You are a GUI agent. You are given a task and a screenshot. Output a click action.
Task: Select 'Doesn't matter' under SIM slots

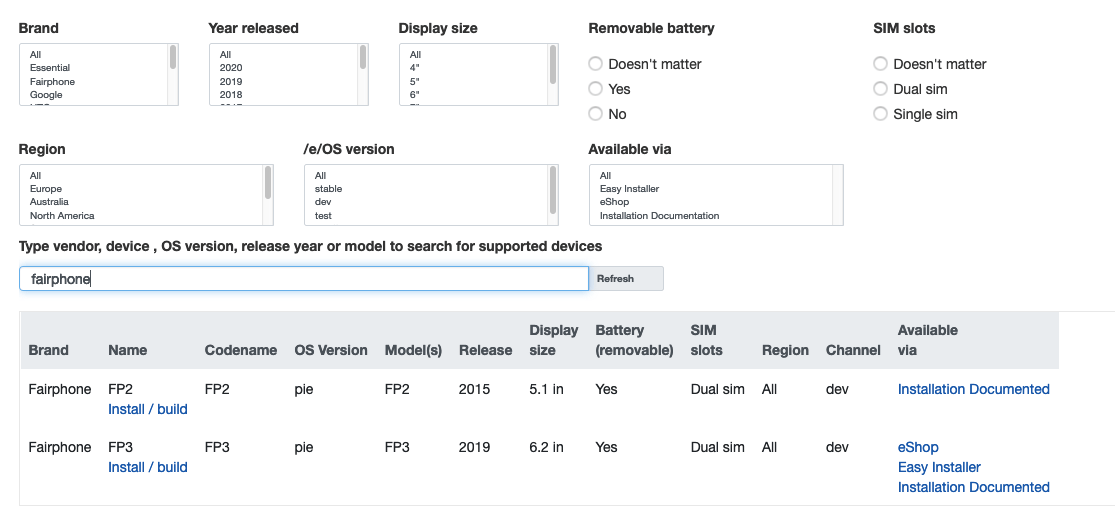880,64
